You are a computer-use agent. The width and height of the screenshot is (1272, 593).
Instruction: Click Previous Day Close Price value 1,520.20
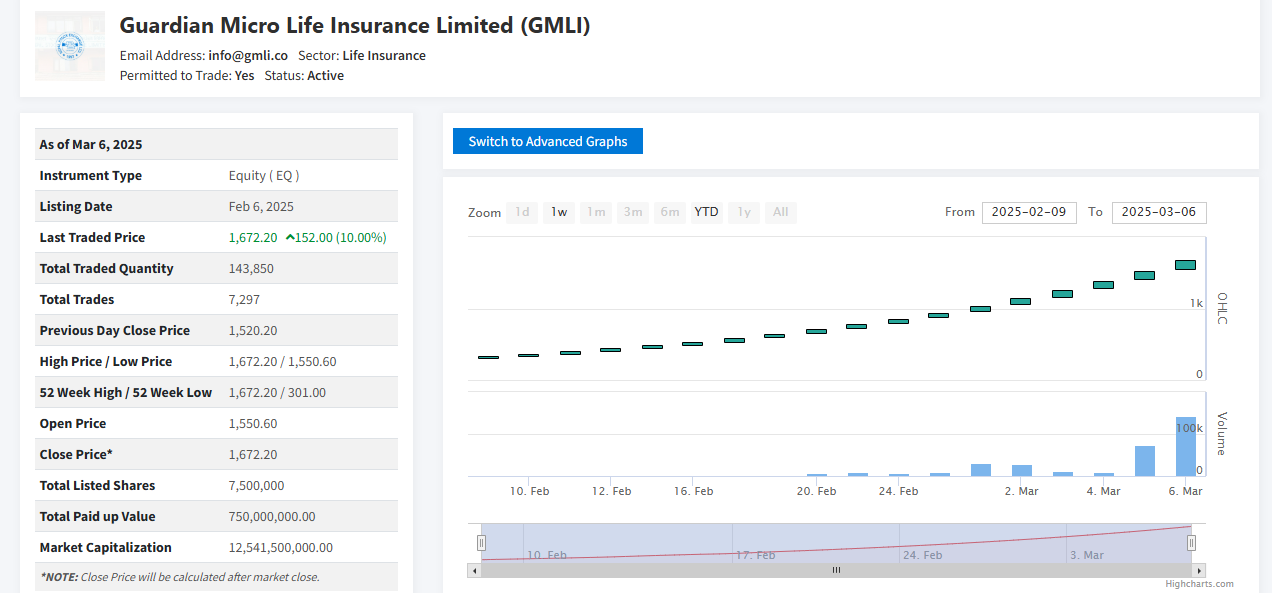(253, 330)
